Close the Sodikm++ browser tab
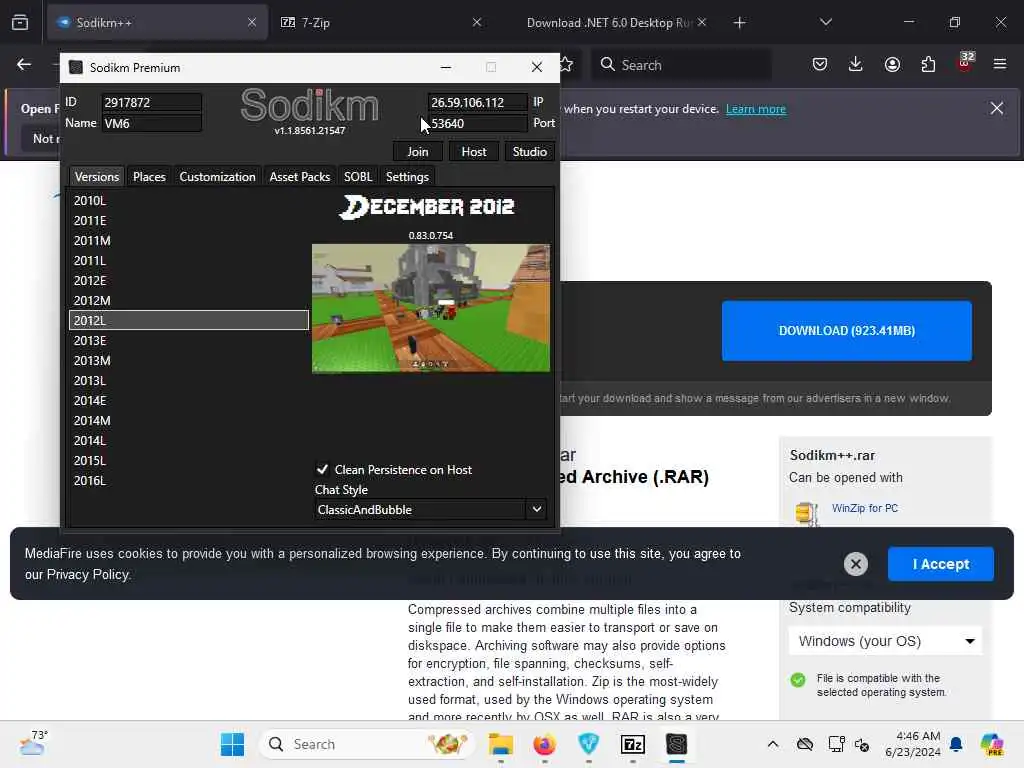Viewport: 1024px width, 768px height. tap(251, 22)
